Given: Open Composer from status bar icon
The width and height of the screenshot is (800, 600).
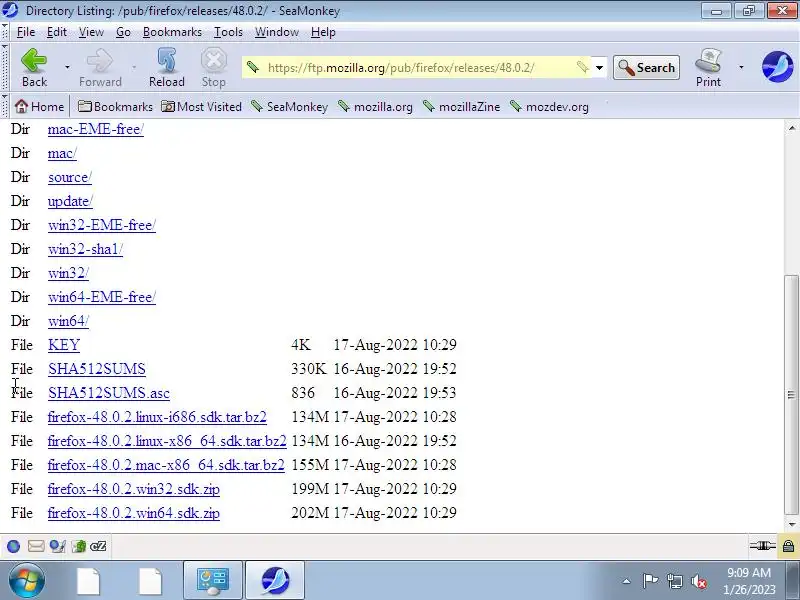Looking at the screenshot, I should (x=57, y=546).
